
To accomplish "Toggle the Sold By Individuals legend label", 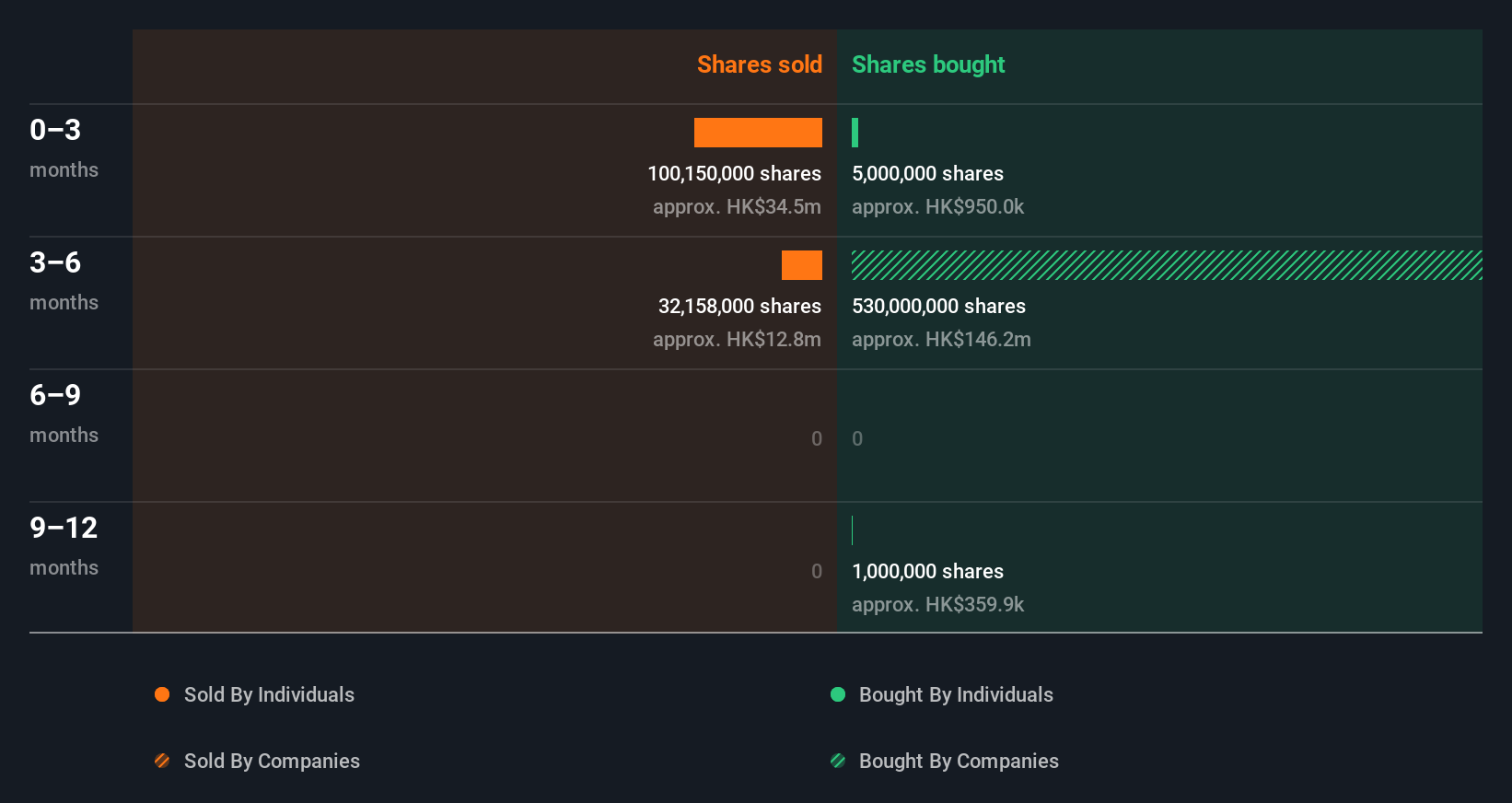I will tap(269, 695).
